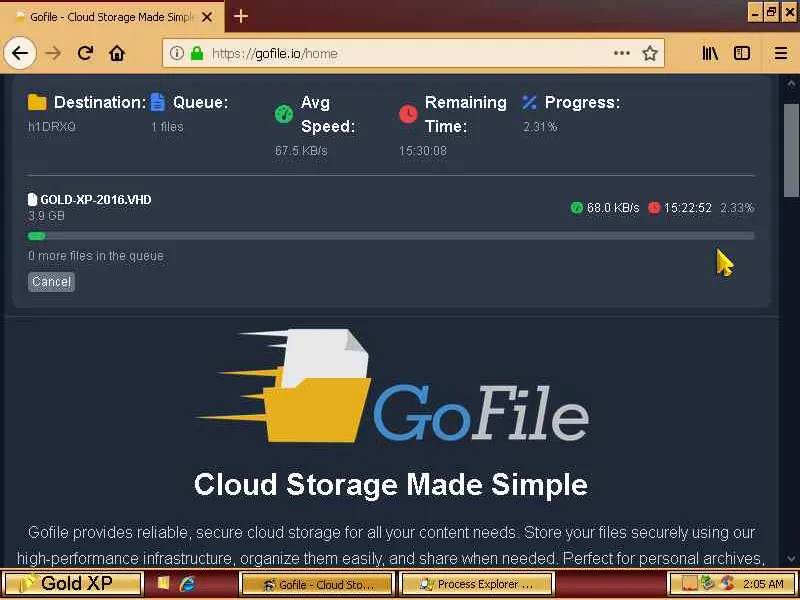Switch to Process Explorer taskbar button

click(478, 584)
